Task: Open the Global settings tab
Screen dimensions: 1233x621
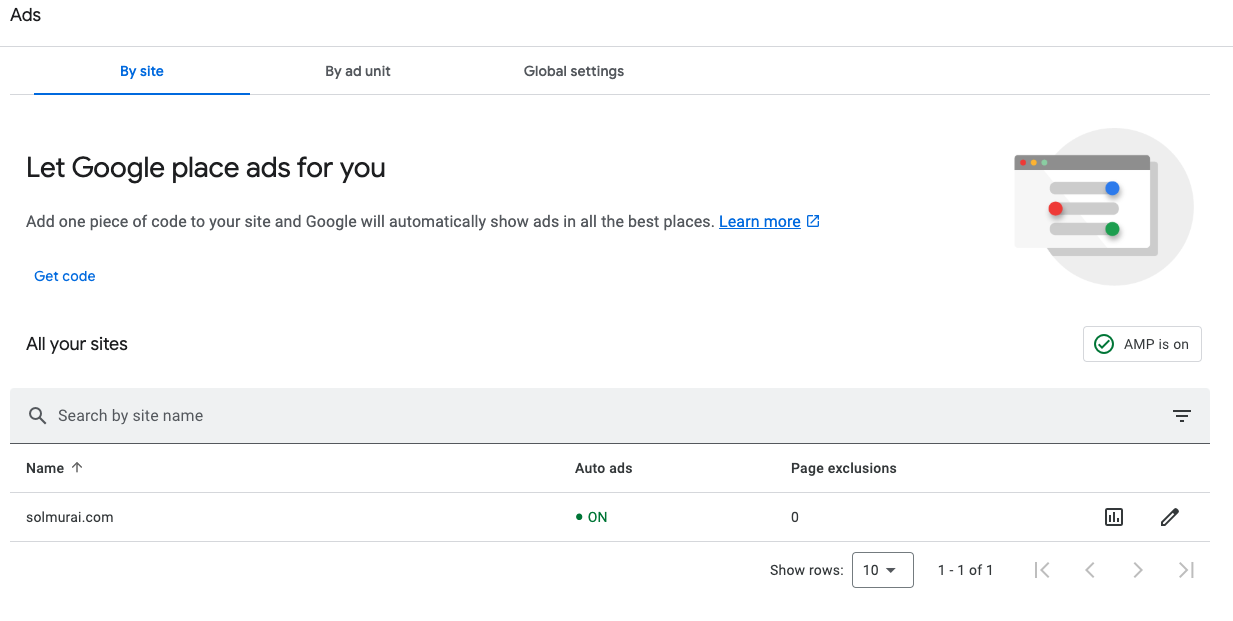Action: point(574,71)
